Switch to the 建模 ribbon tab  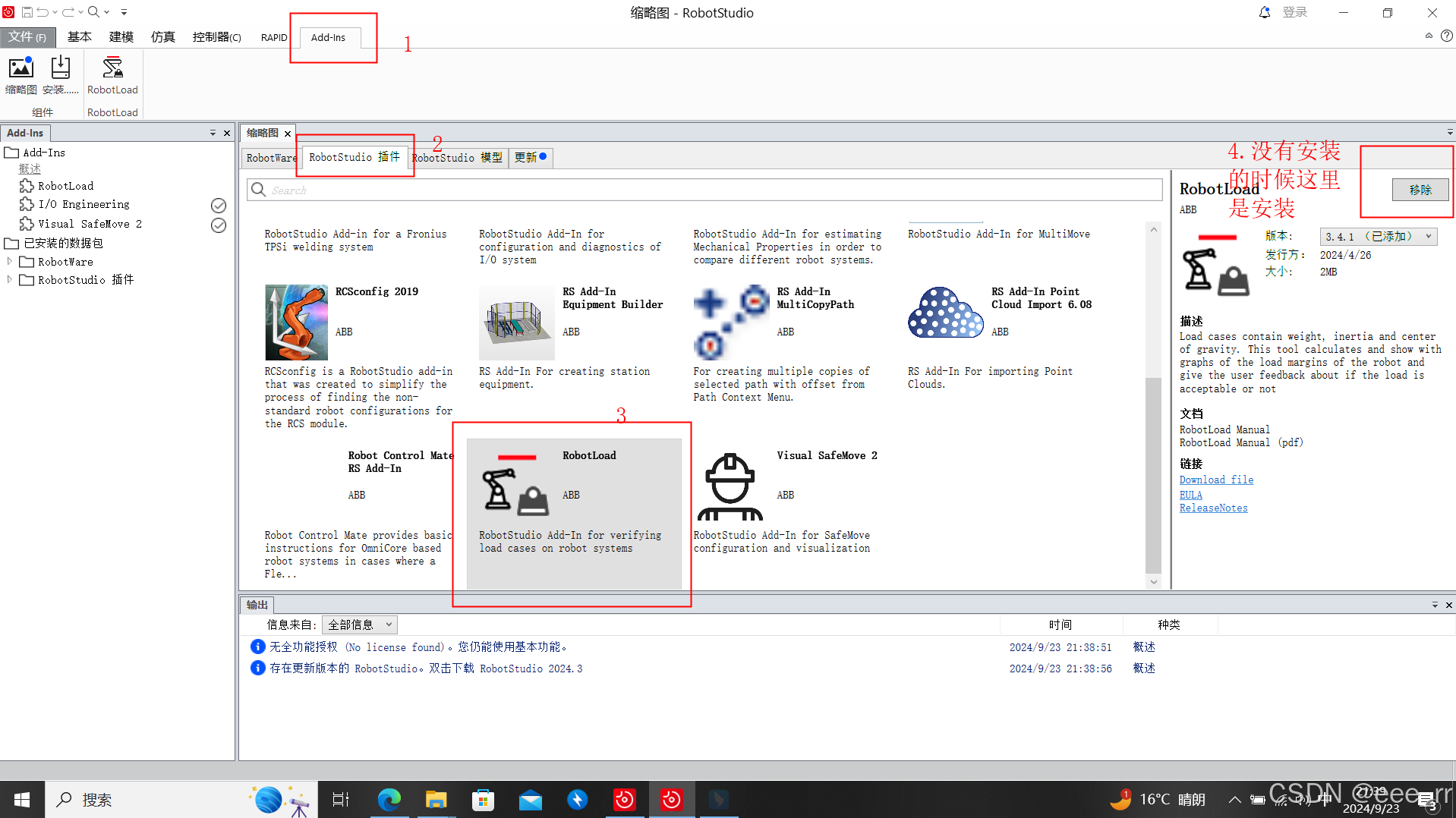click(x=121, y=36)
